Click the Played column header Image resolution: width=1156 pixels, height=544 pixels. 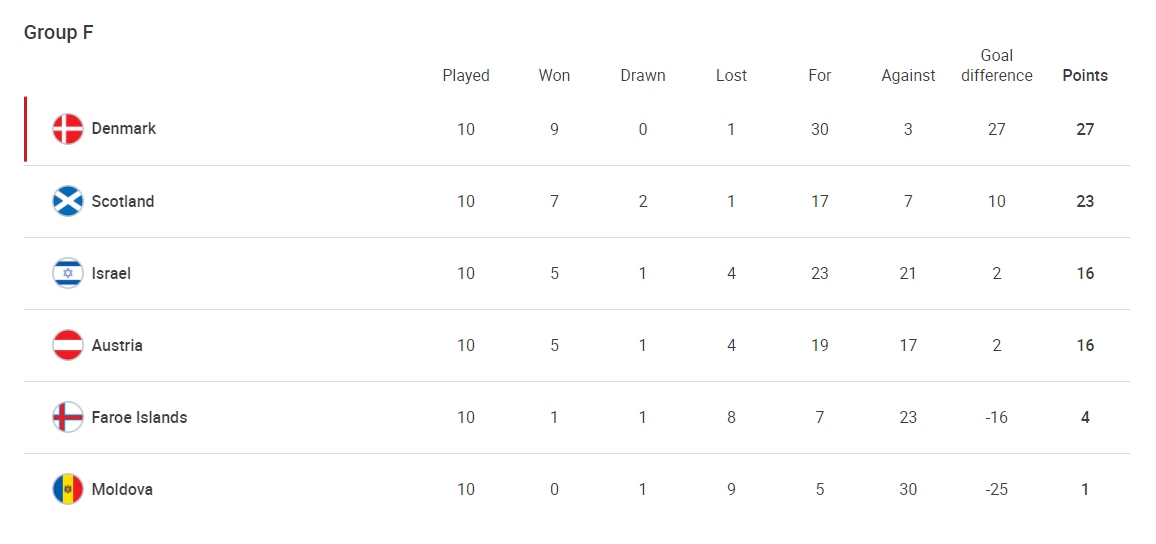point(466,75)
